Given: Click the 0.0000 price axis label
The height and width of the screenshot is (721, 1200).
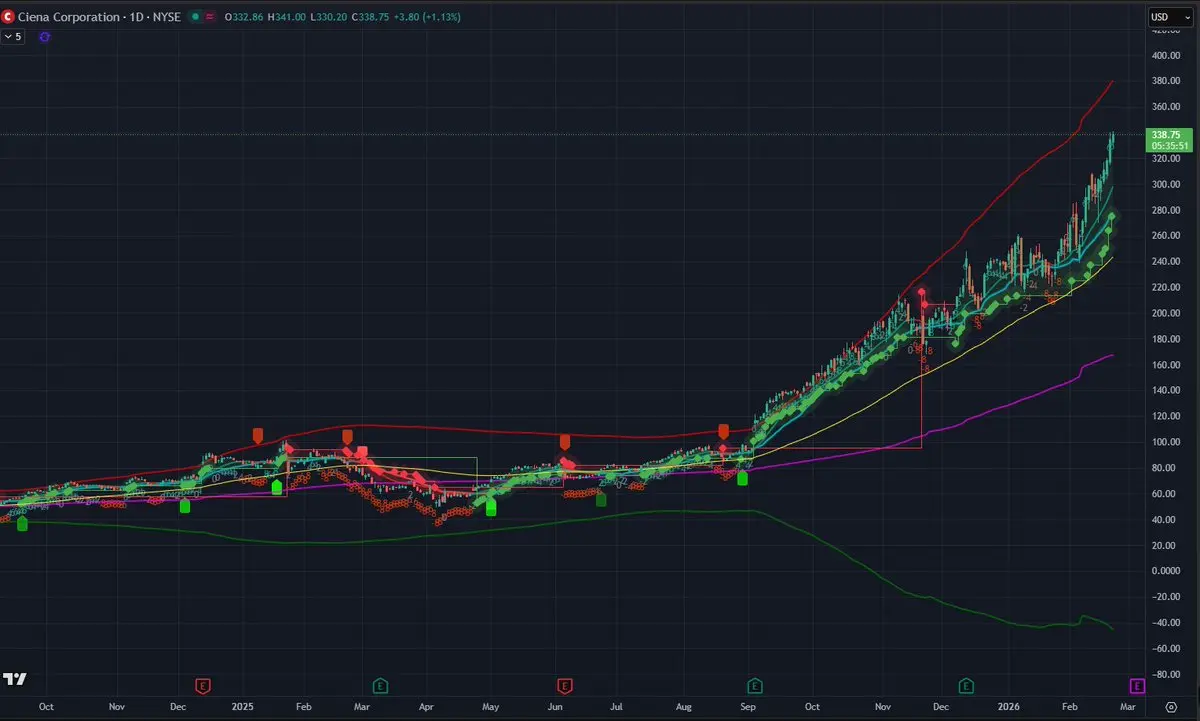Looking at the screenshot, I should [x=1164, y=571].
